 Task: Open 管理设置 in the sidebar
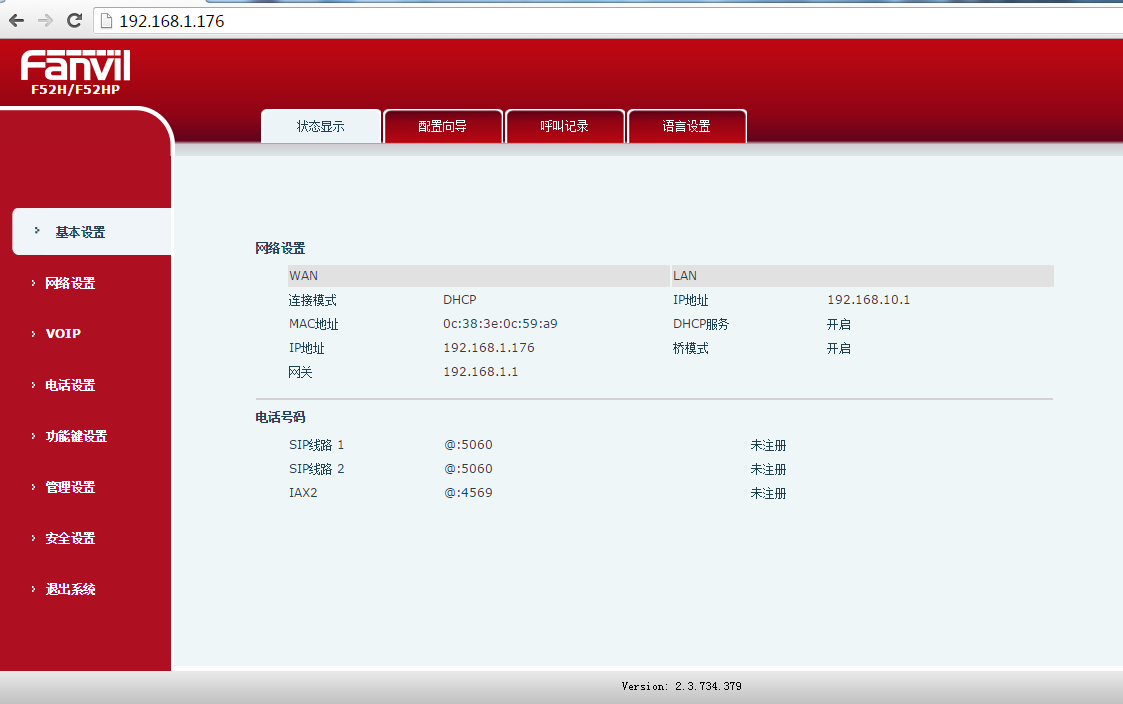tap(70, 487)
